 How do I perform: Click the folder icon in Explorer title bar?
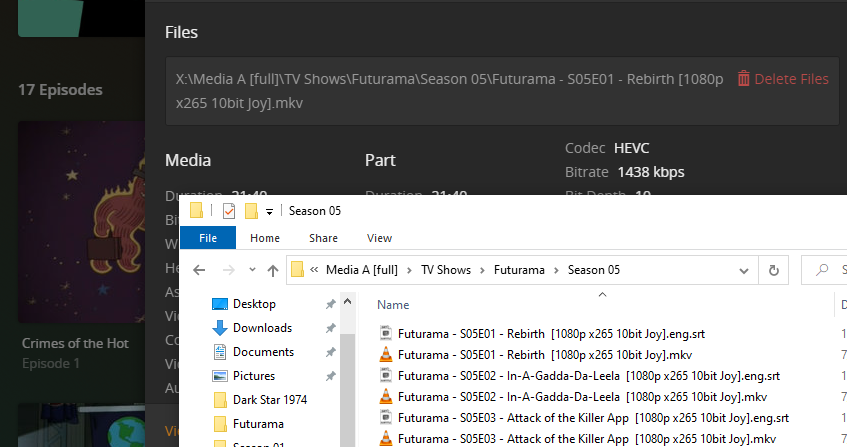[196, 211]
